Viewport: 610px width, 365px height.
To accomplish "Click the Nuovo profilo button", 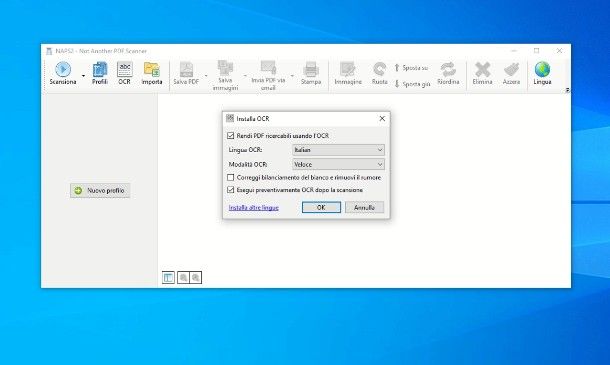I will coord(100,191).
